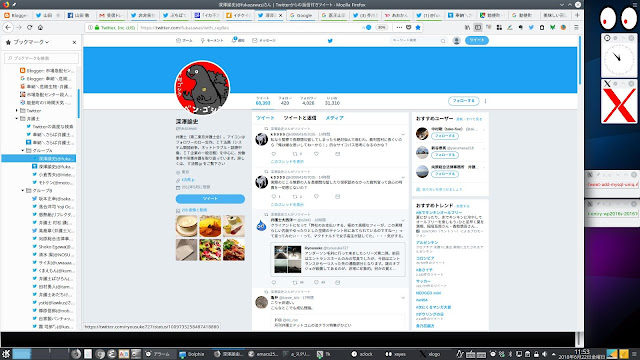This screenshot has width=640, height=360.
Task: Select the ツイートと返信 timeline tab
Action: [x=300, y=118]
